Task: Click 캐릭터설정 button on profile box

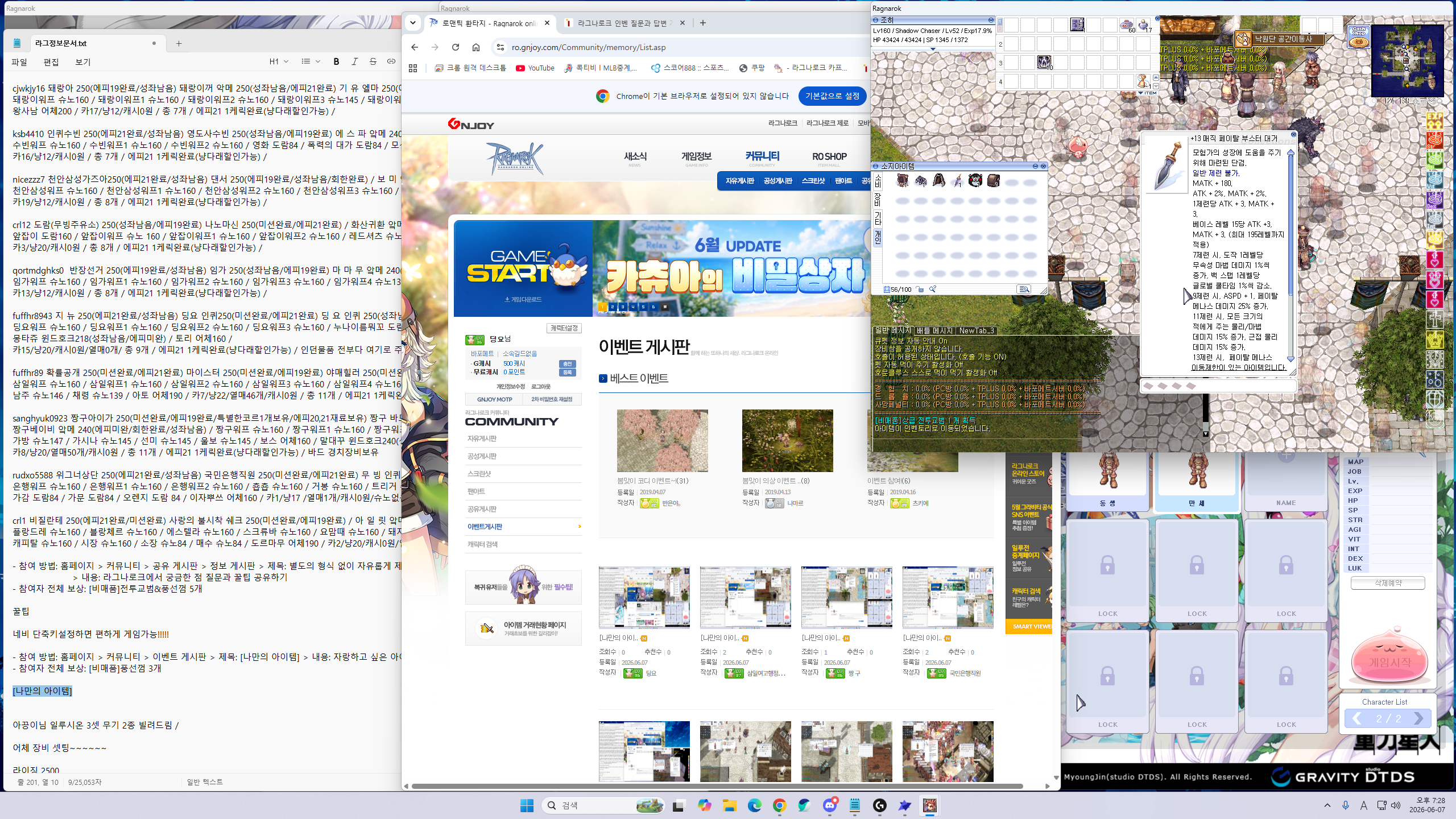Action: pyautogui.click(x=564, y=328)
